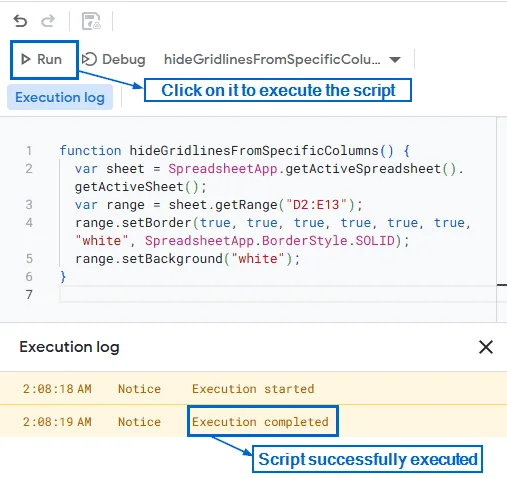Click the 2:08:19 AM timestamp
This screenshot has width=507, height=478.
(x=57, y=422)
